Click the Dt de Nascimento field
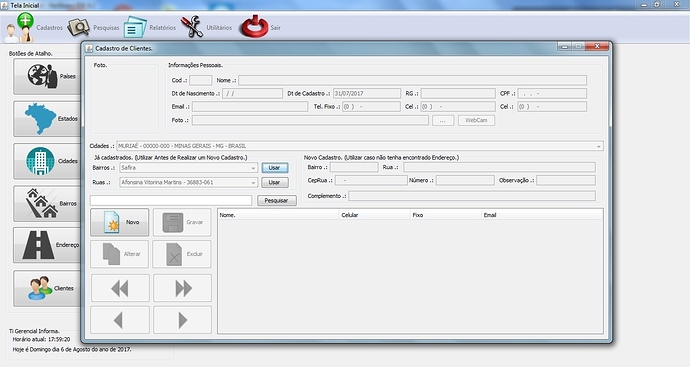The image size is (690, 367). pos(252,93)
